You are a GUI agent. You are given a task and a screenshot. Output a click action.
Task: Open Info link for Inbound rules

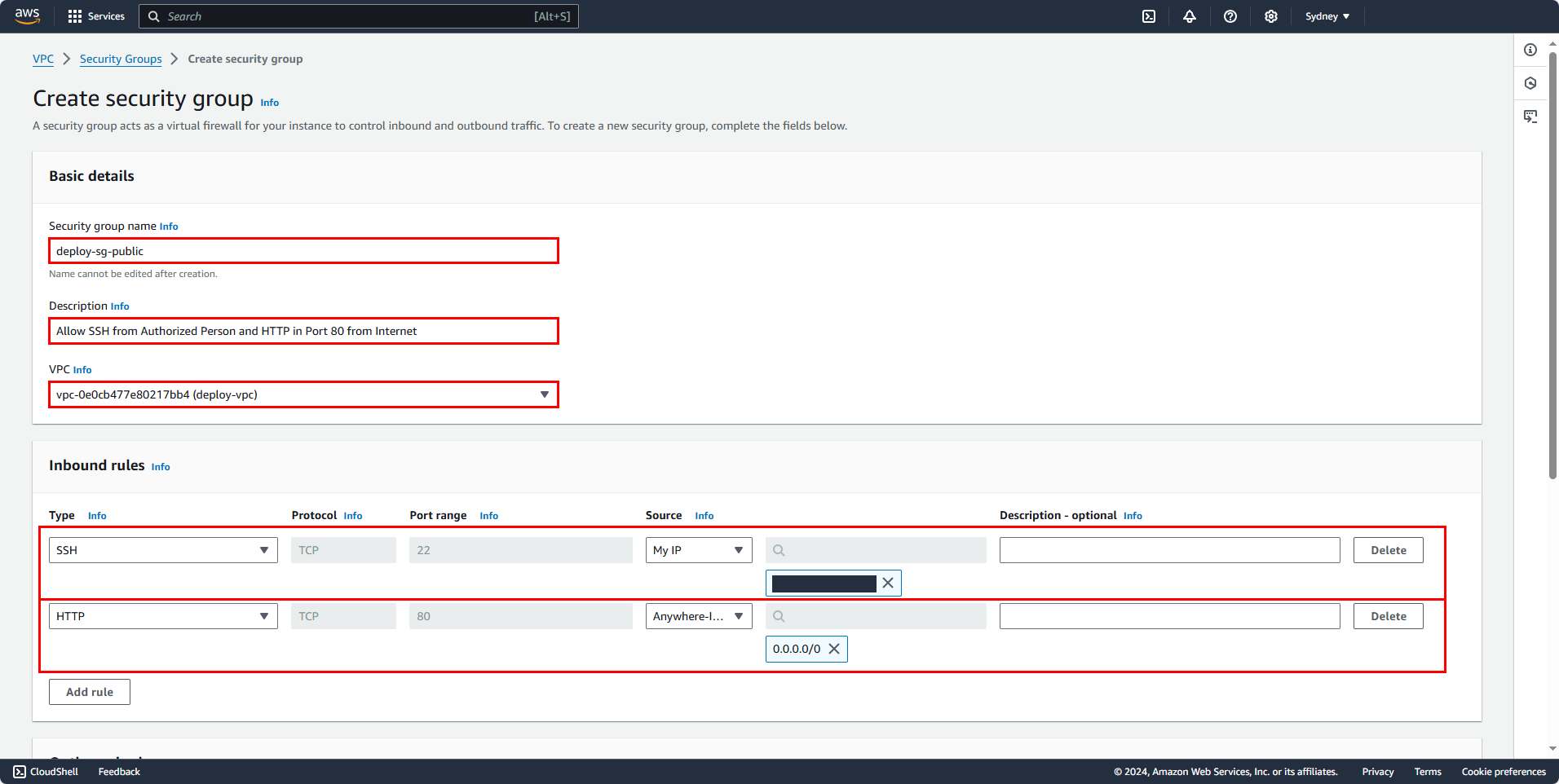click(161, 467)
